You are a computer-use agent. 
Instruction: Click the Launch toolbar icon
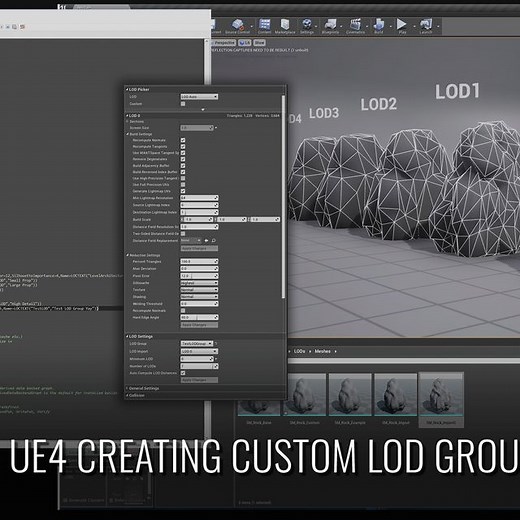(x=426, y=26)
